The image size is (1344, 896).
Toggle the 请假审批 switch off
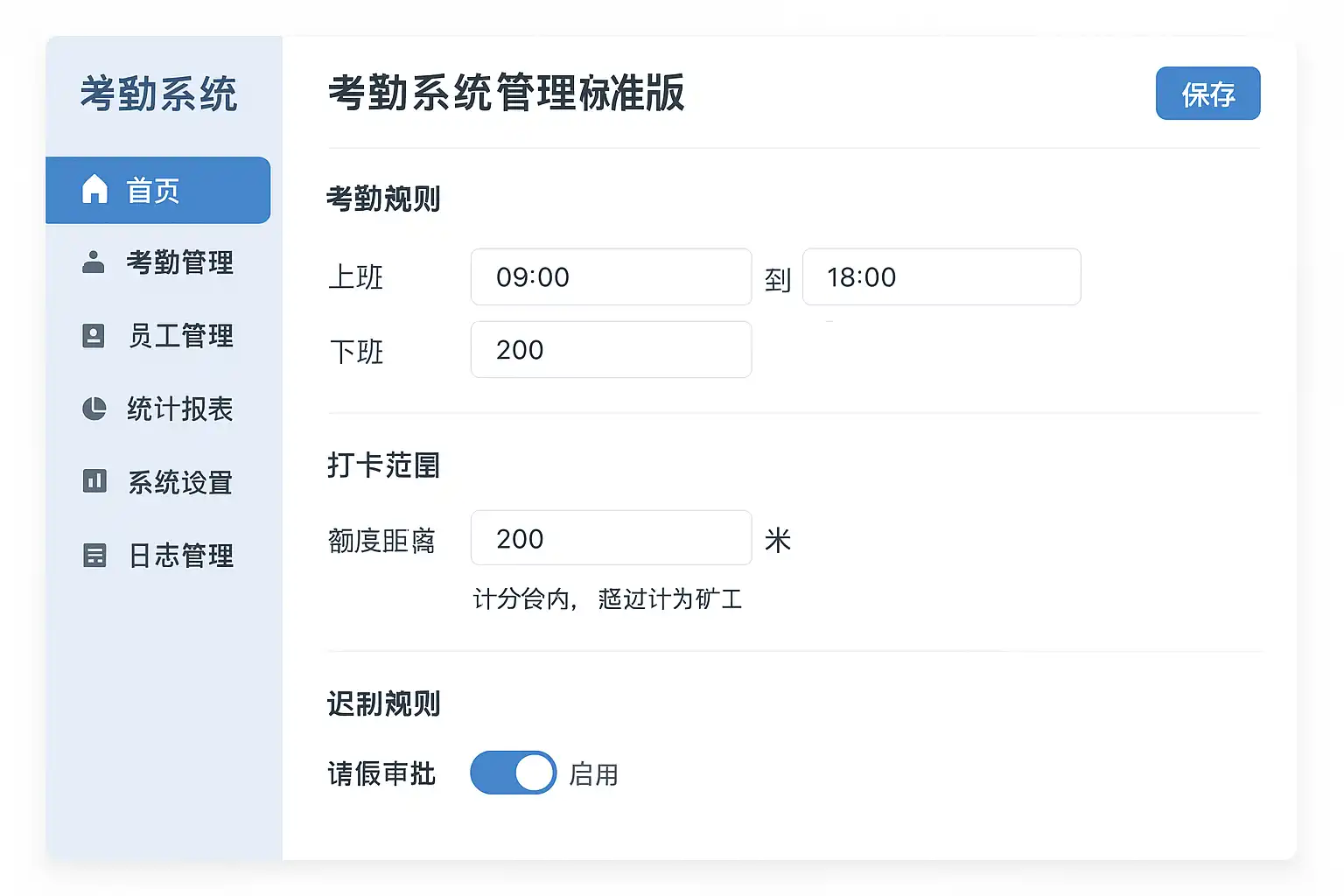click(513, 773)
